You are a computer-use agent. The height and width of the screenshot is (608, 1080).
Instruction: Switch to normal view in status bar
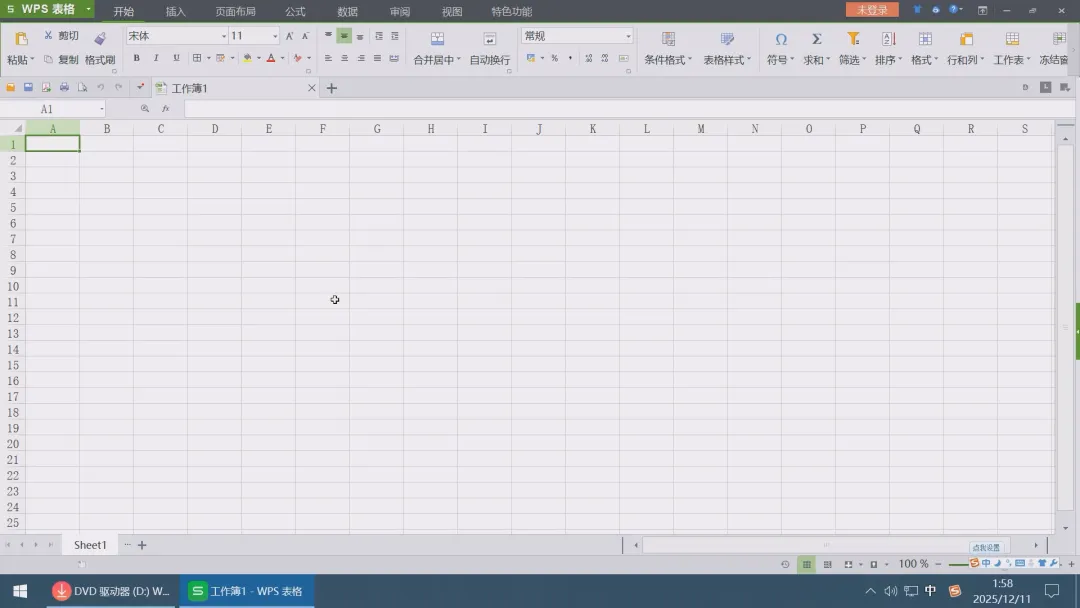point(807,565)
